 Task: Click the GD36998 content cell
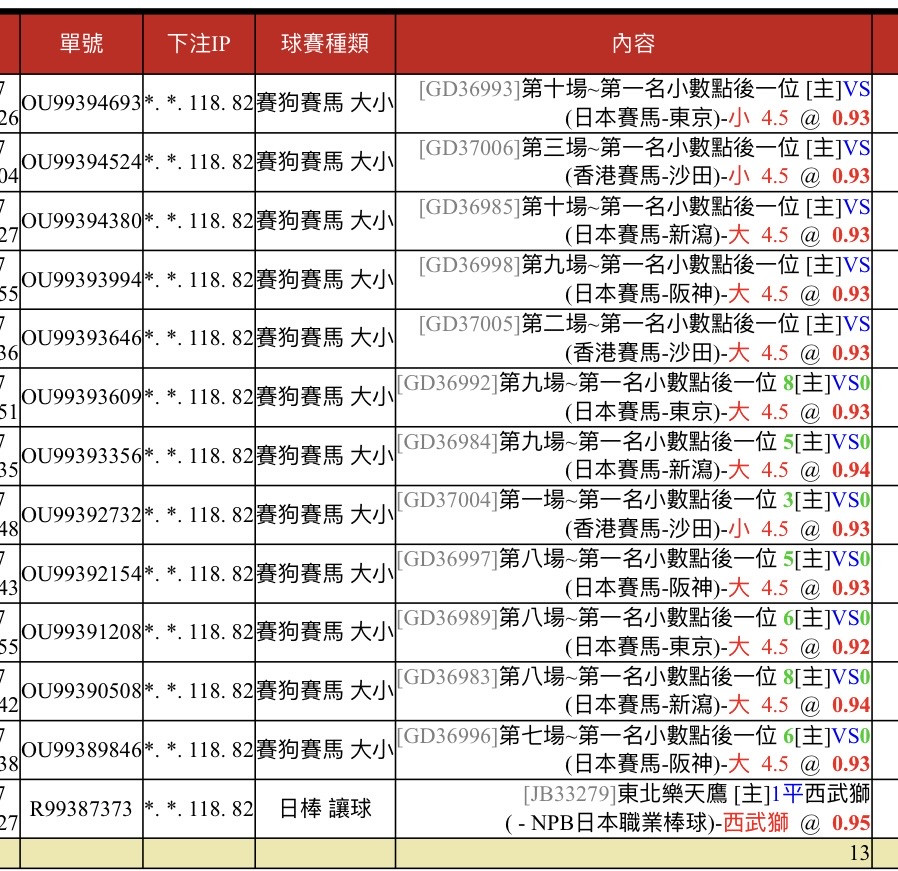click(x=633, y=280)
